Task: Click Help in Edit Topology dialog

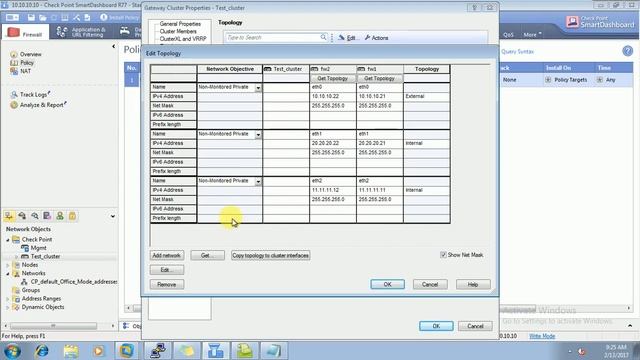Action: click(x=473, y=284)
